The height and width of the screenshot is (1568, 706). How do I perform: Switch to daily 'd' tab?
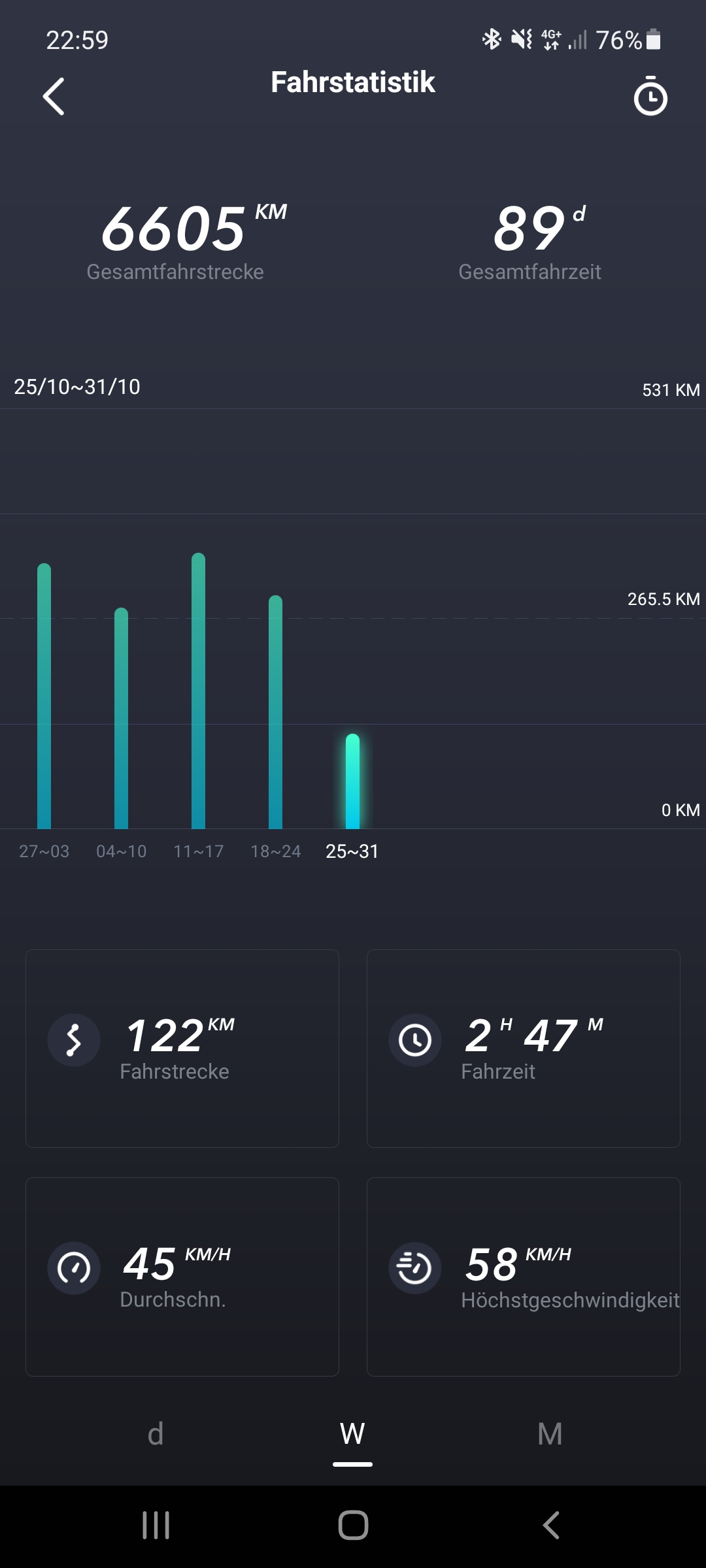click(x=156, y=1434)
